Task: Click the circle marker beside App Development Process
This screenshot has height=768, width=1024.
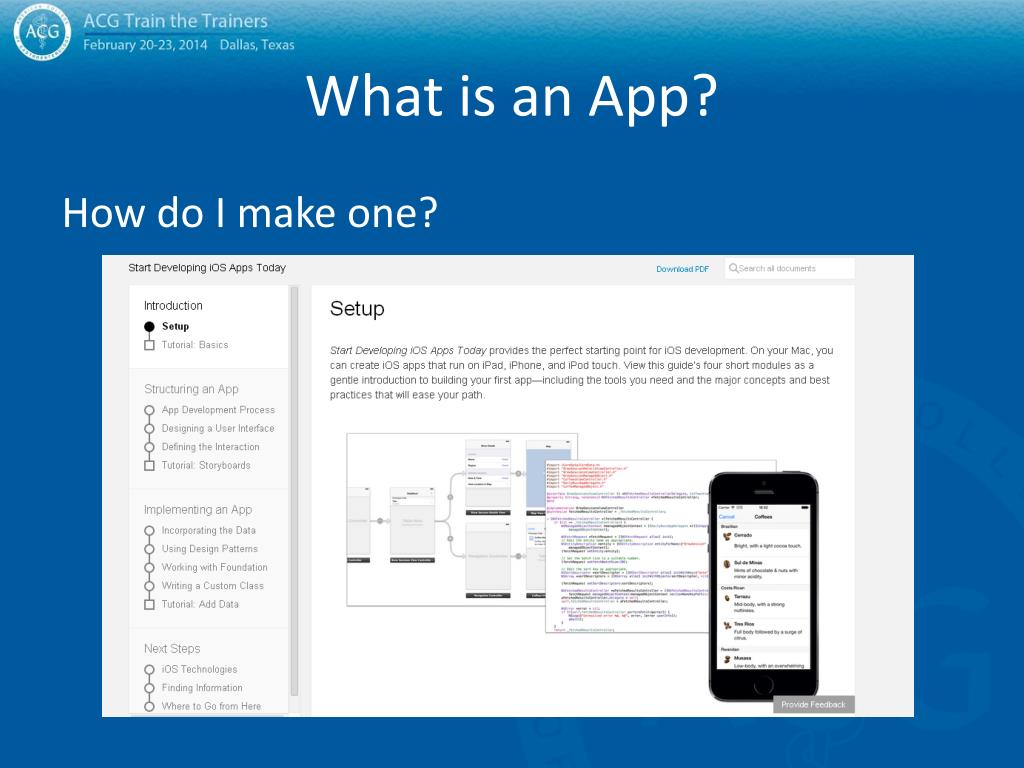Action: coord(150,410)
